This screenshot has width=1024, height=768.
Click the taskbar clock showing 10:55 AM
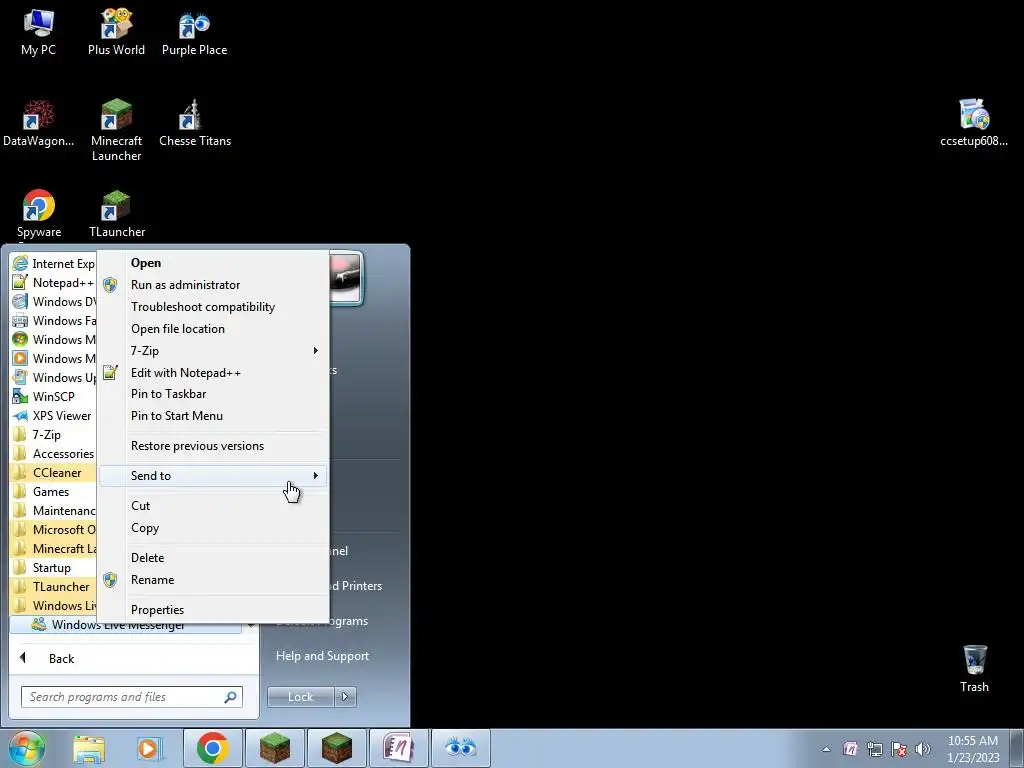(x=973, y=748)
